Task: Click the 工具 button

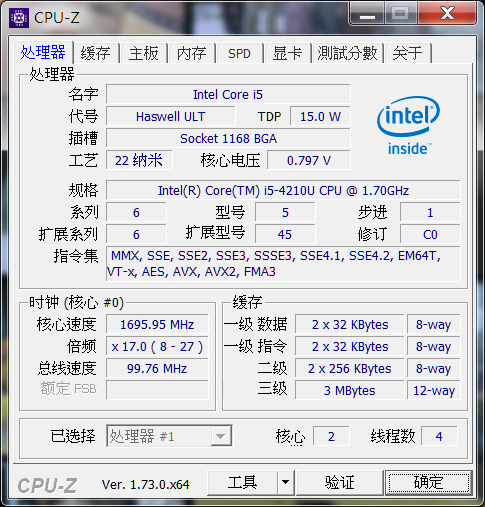Action: (242, 482)
